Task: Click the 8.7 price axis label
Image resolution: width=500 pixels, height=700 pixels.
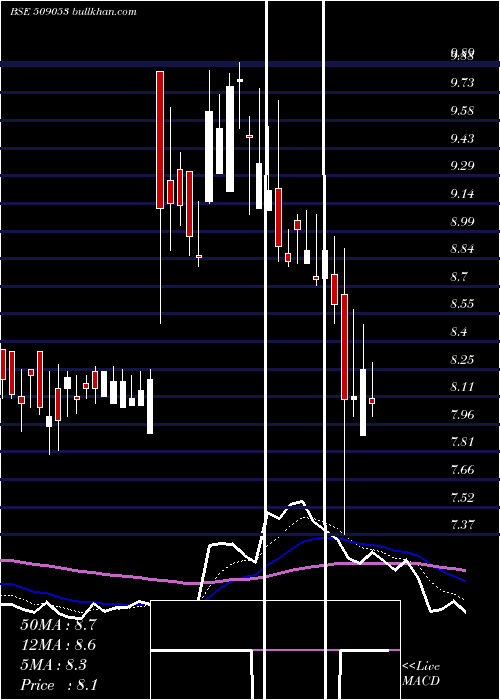Action: click(x=459, y=276)
